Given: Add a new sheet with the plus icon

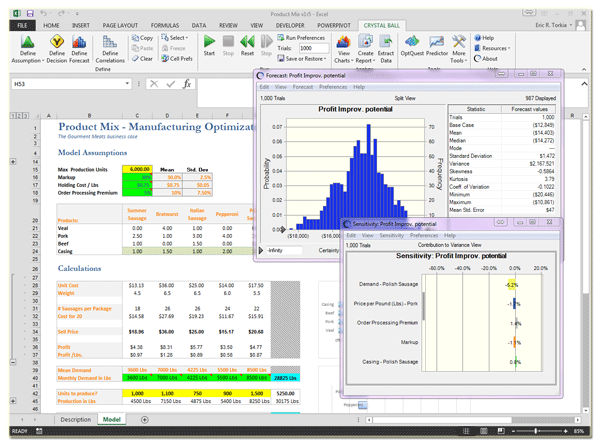Looking at the screenshot, I should pyautogui.click(x=145, y=420).
